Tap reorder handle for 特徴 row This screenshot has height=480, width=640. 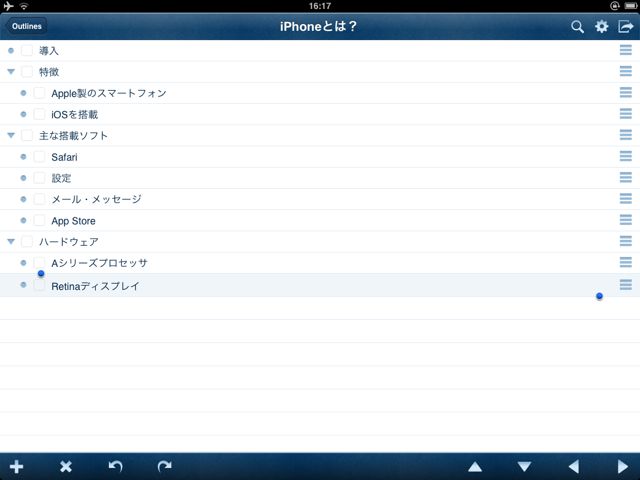click(625, 71)
